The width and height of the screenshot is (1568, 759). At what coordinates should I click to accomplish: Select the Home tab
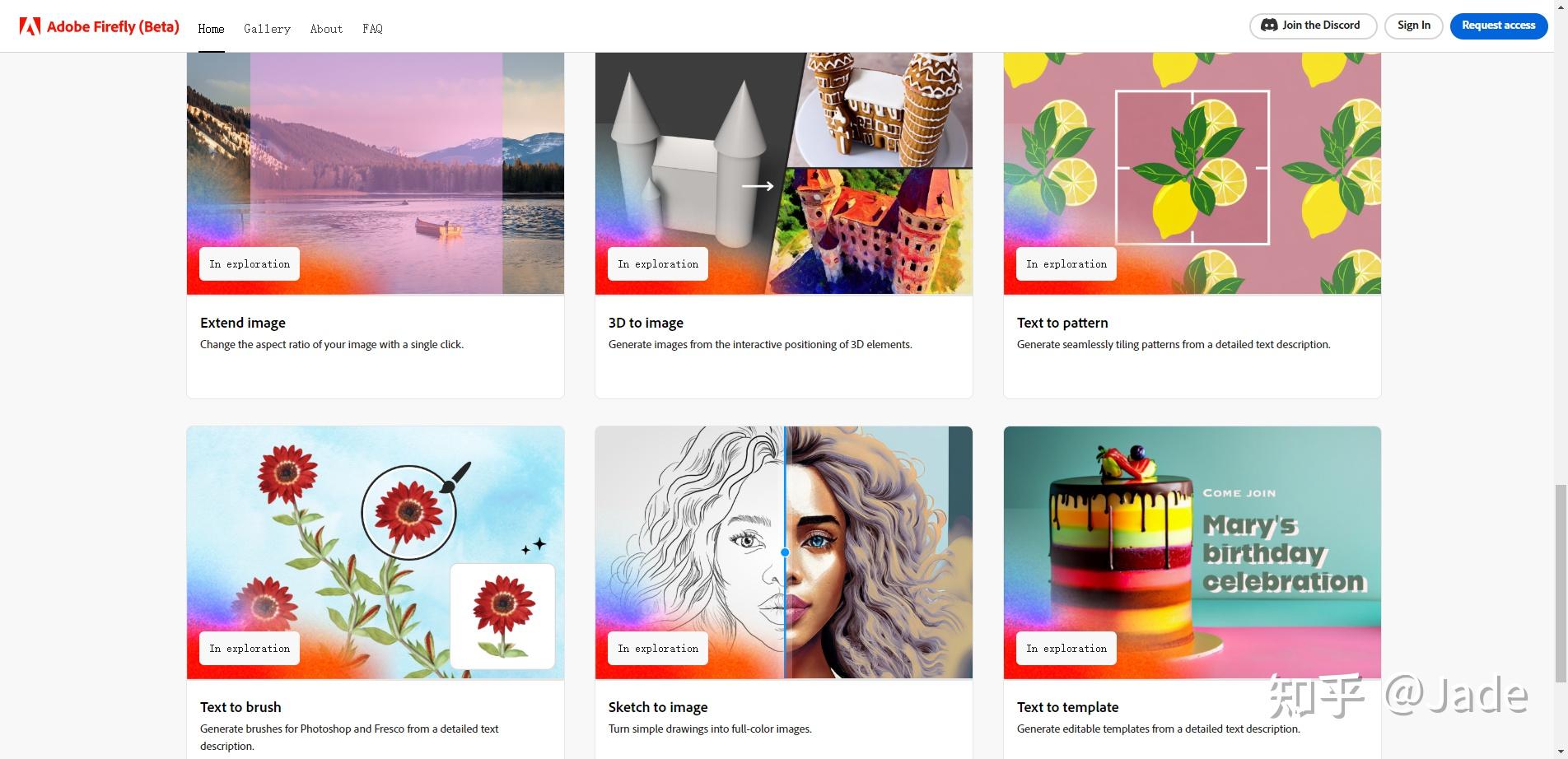[x=211, y=29]
